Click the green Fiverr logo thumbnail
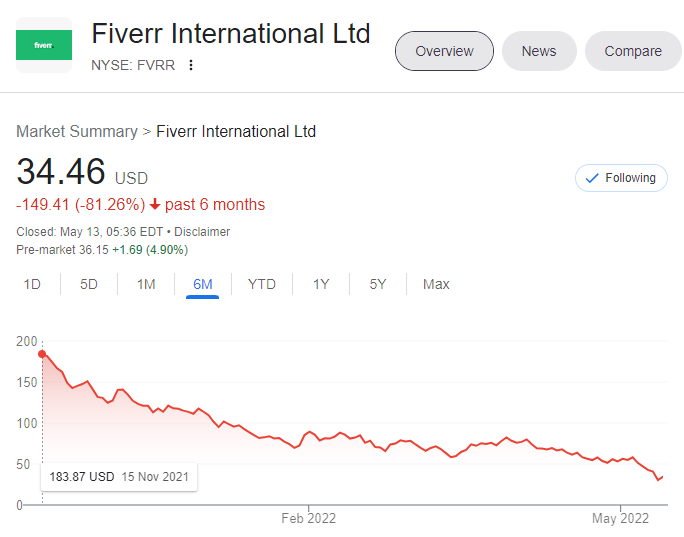 click(44, 45)
